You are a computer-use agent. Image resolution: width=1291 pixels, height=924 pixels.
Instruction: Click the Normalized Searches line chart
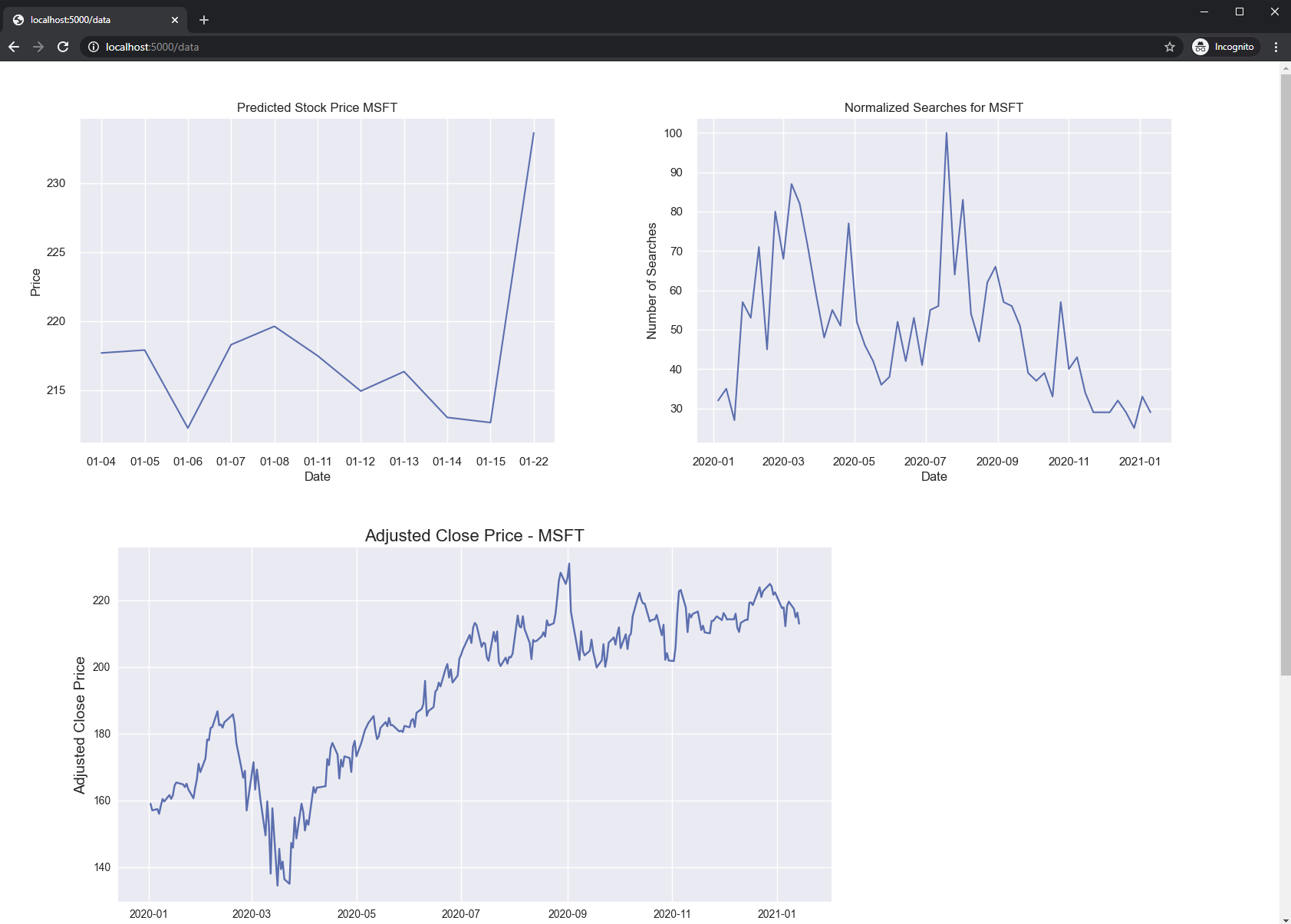pos(934,281)
